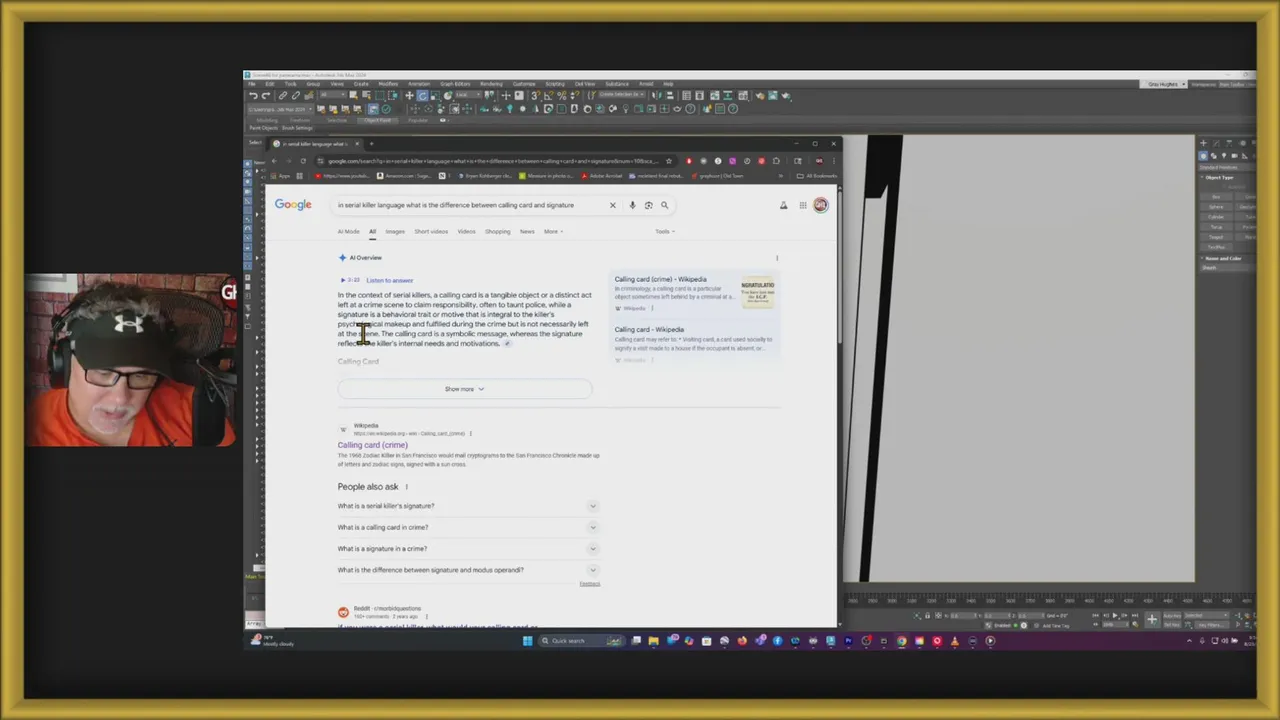Open Select by Name in 3ds Max
The height and width of the screenshot is (720, 1280).
pyautogui.click(x=366, y=96)
